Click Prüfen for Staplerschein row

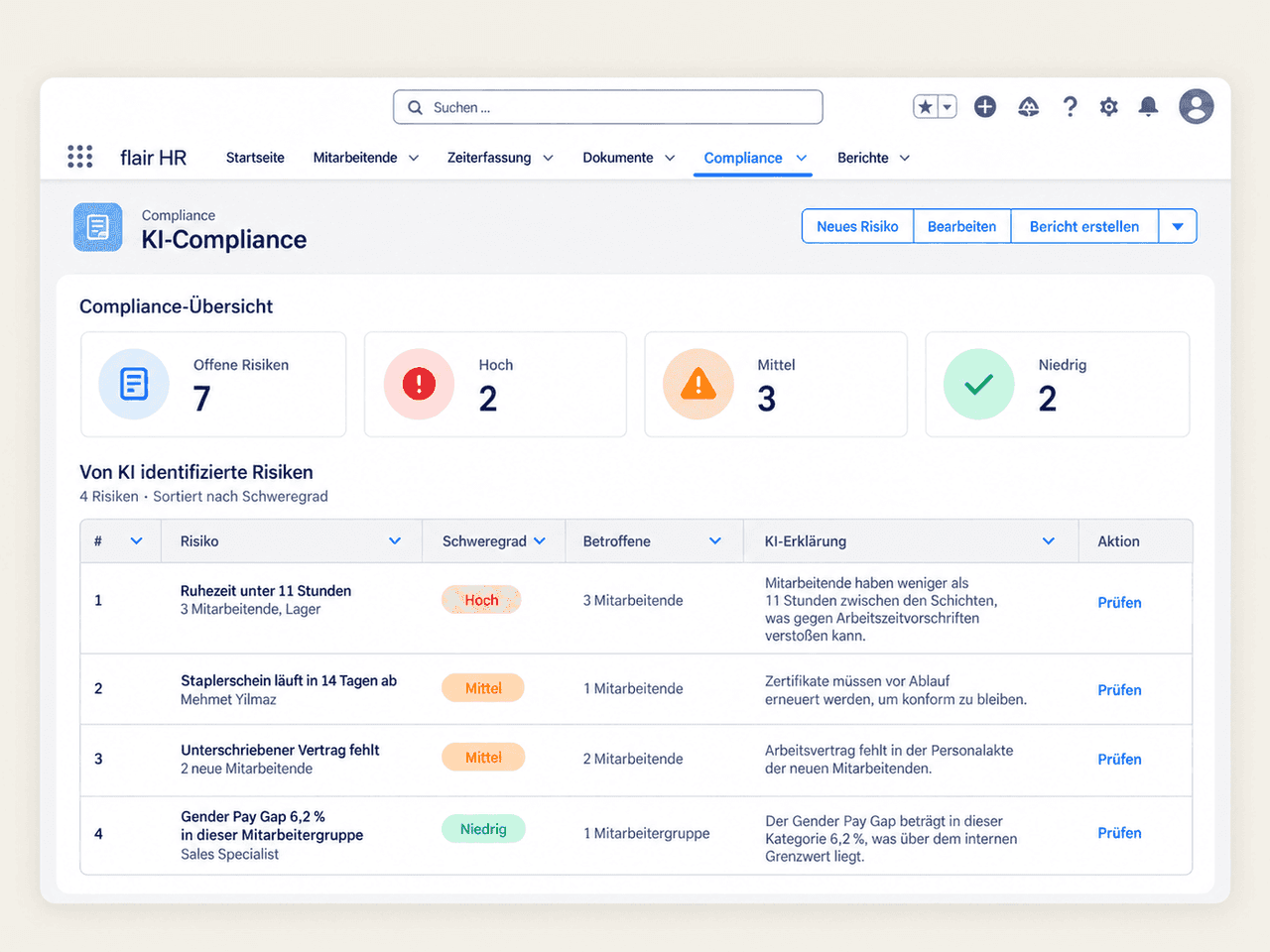point(1119,690)
